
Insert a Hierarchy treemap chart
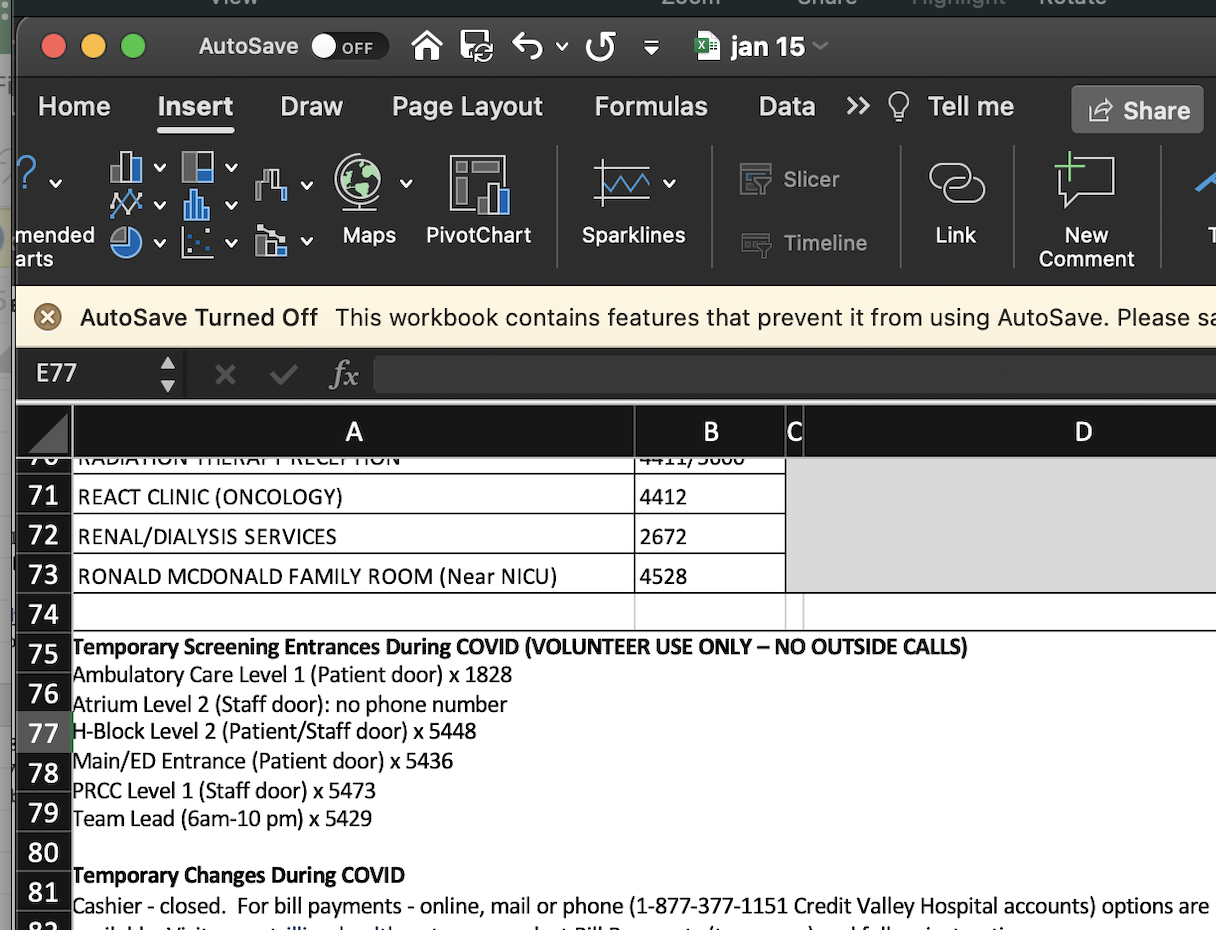197,167
